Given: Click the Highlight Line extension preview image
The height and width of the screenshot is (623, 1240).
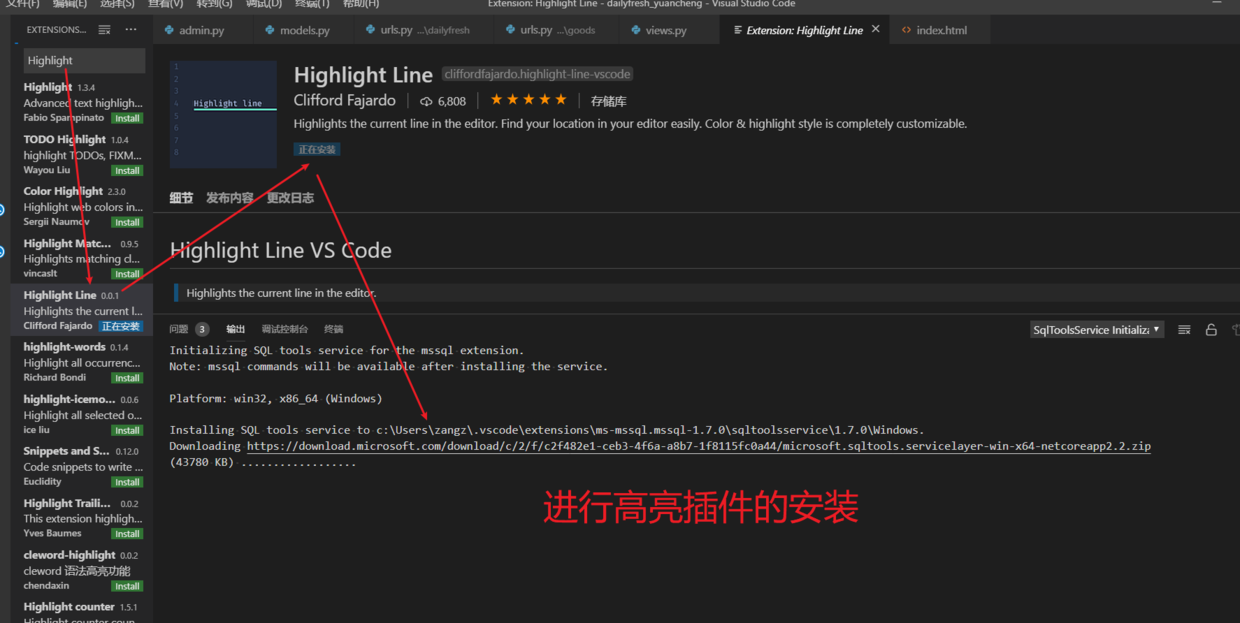Looking at the screenshot, I should (223, 114).
